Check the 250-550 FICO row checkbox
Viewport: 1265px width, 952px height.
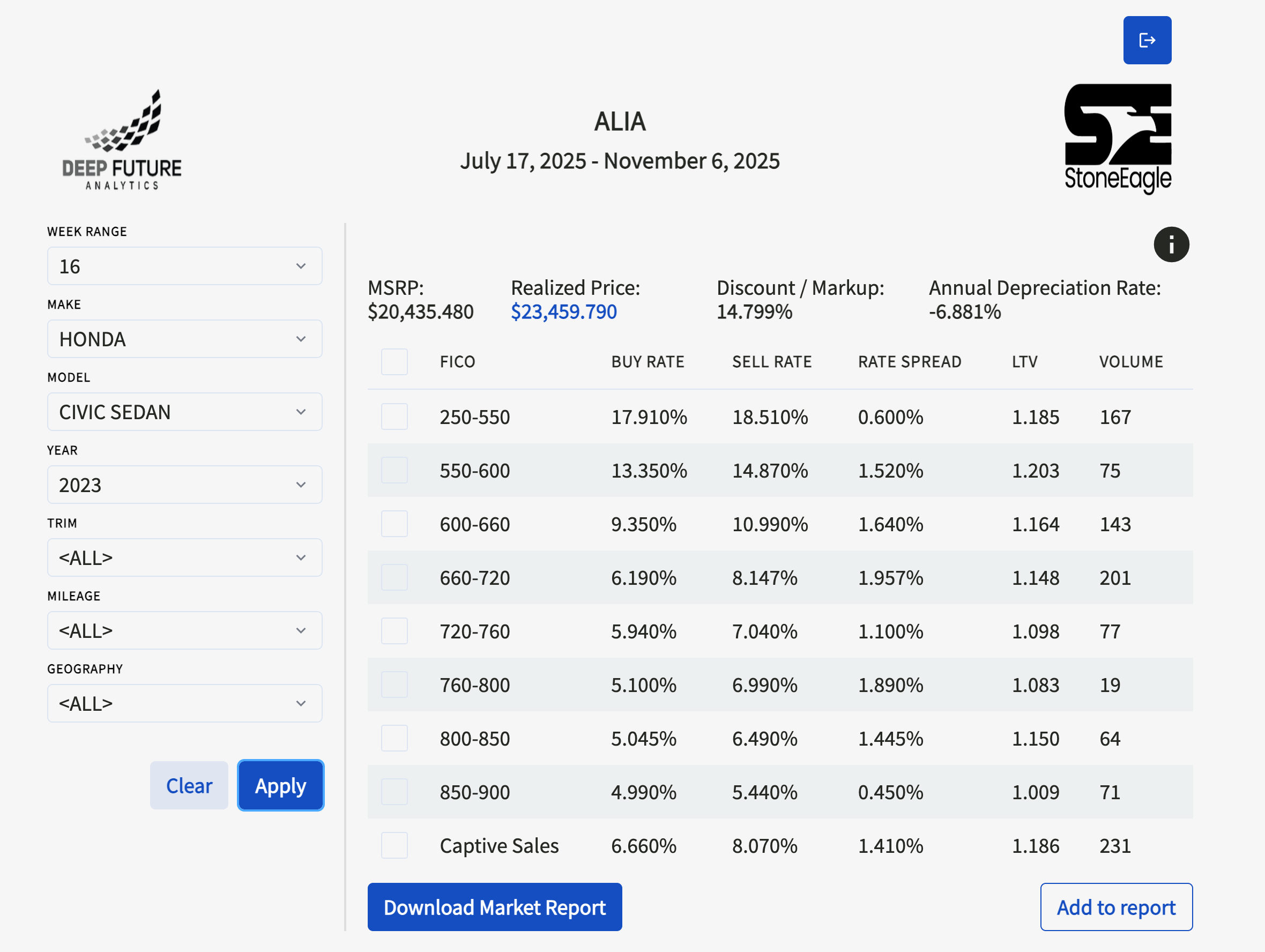coord(394,416)
